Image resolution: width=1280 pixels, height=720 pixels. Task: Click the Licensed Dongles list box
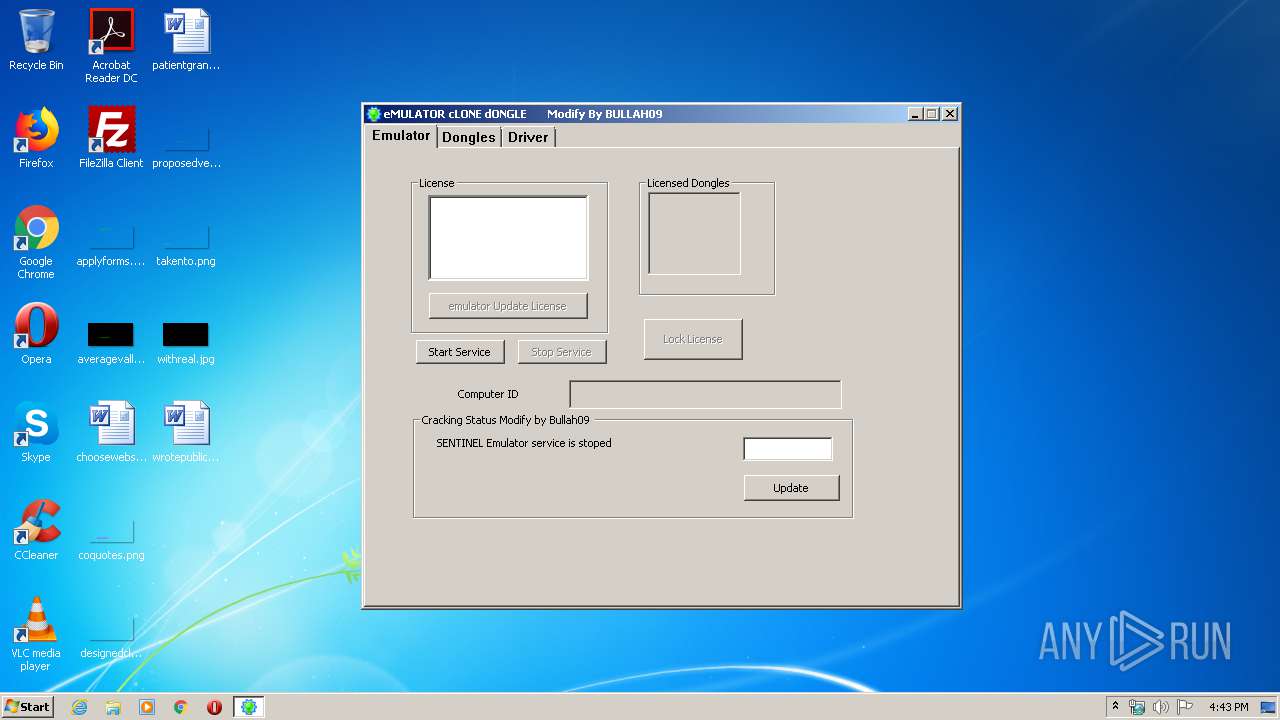click(694, 233)
